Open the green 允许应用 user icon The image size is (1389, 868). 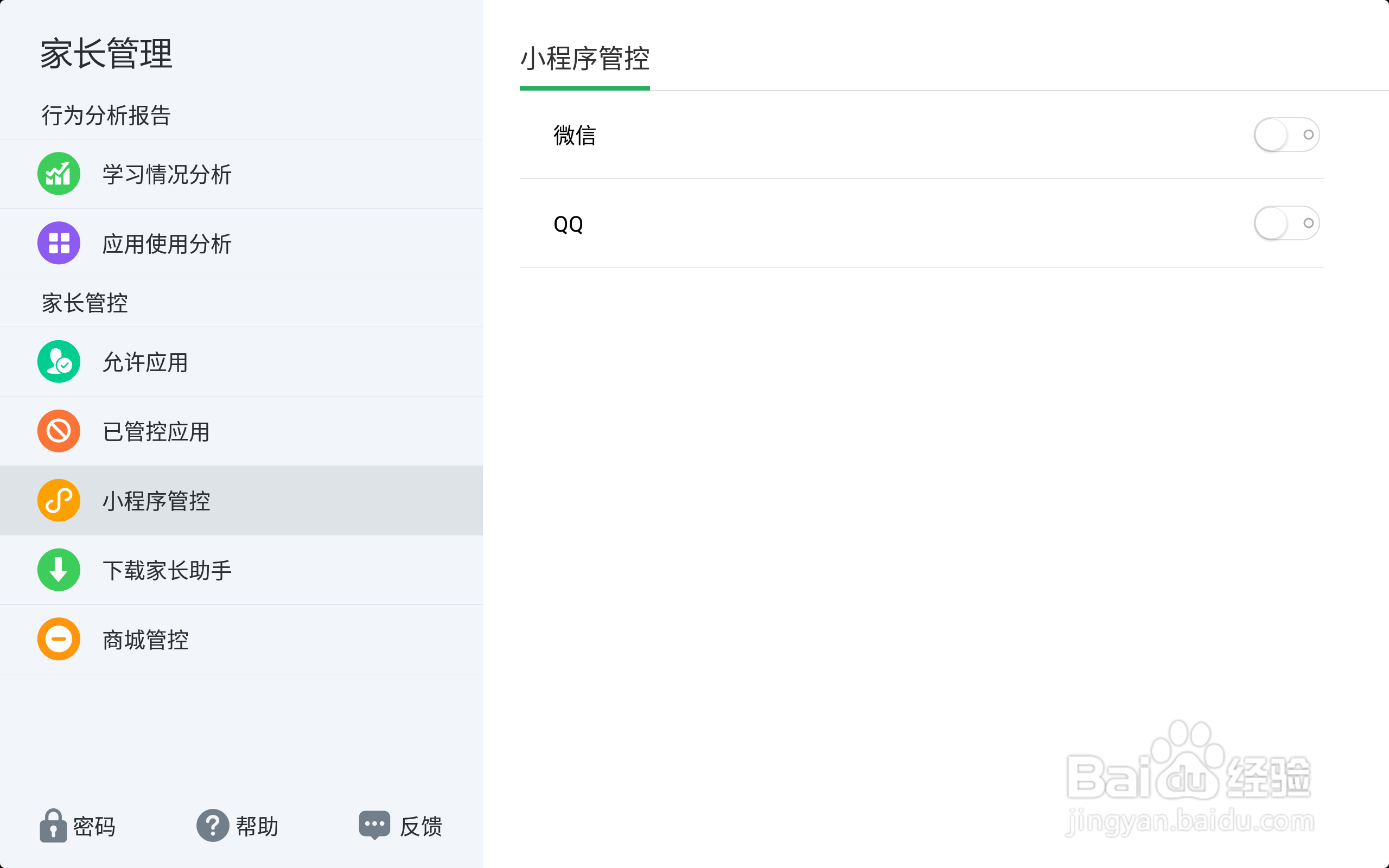[59, 362]
